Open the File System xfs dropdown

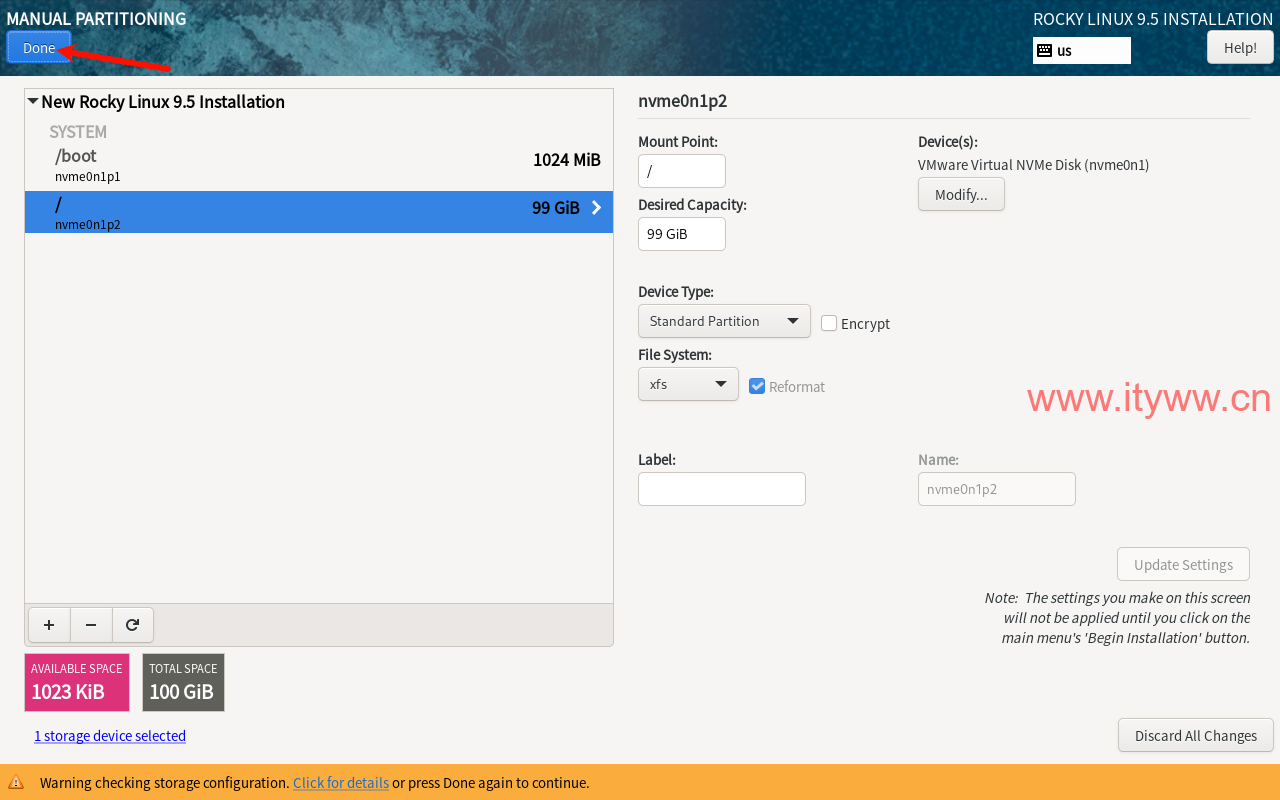(x=688, y=384)
